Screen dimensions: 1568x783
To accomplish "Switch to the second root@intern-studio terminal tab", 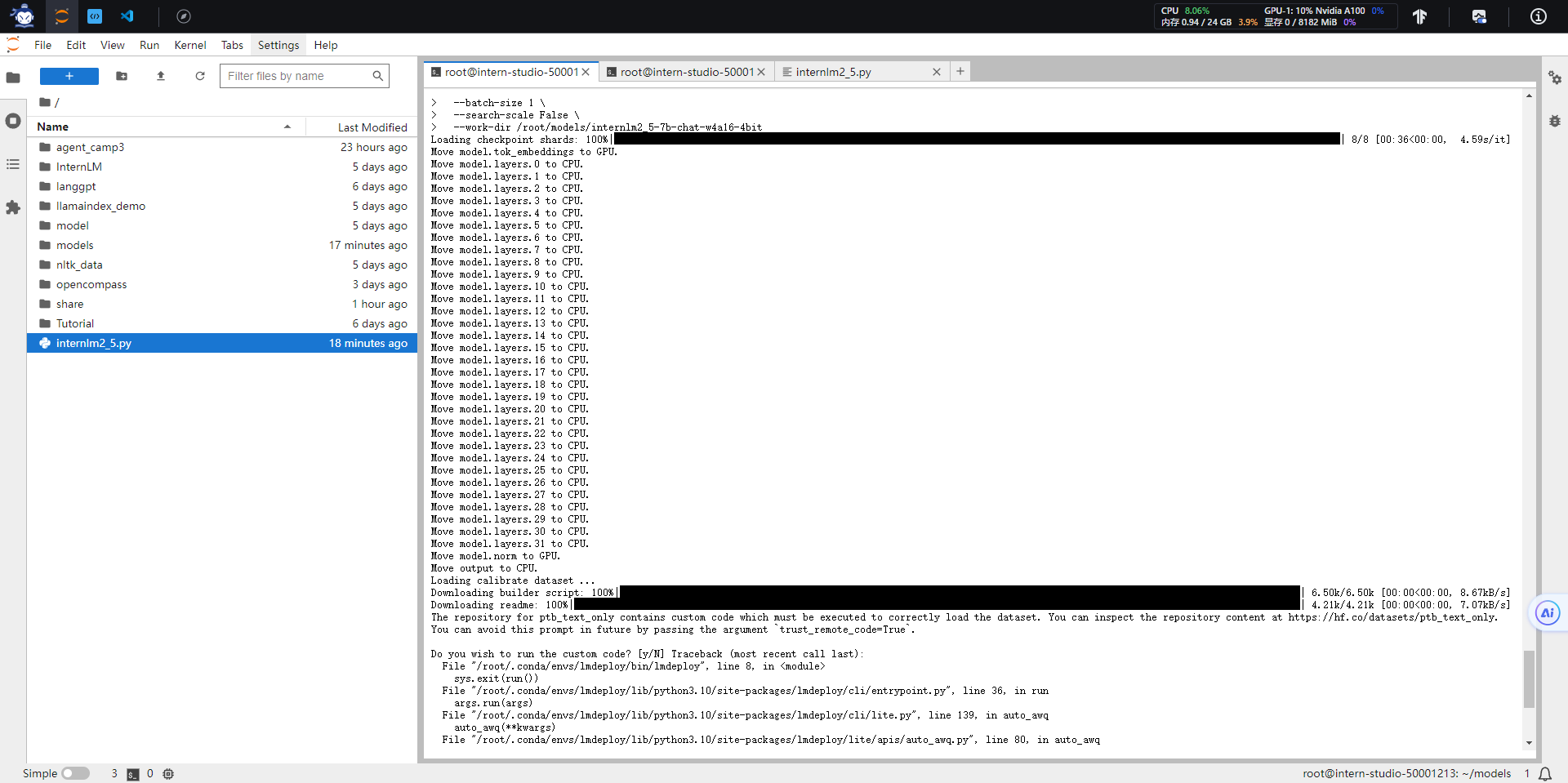I will tap(687, 72).
